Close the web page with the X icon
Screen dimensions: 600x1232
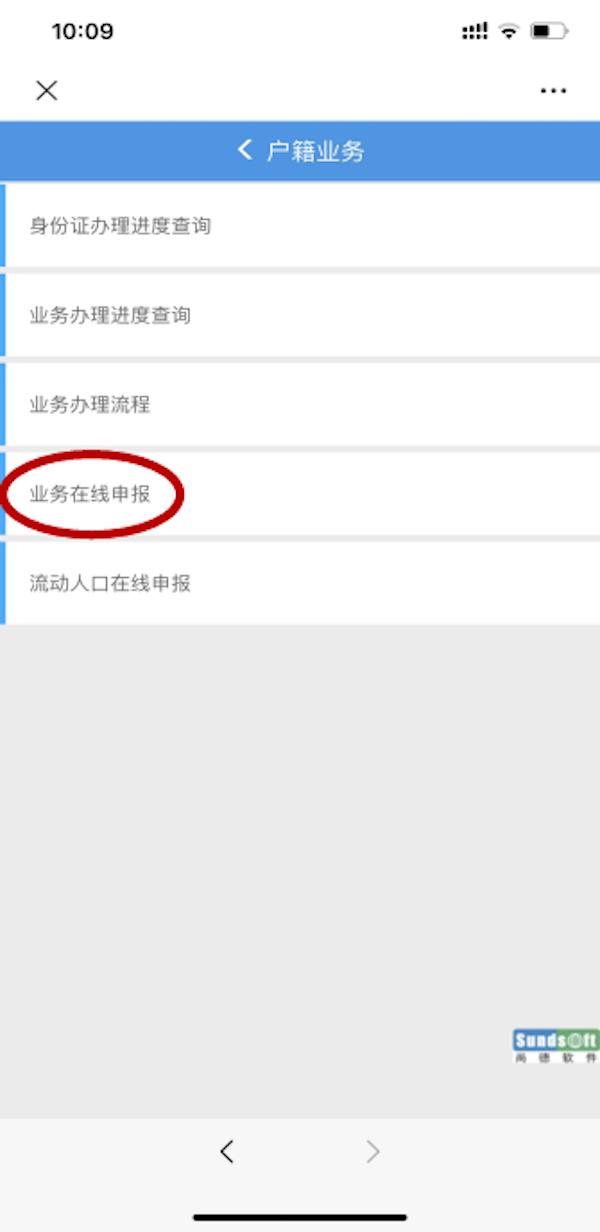click(47, 91)
